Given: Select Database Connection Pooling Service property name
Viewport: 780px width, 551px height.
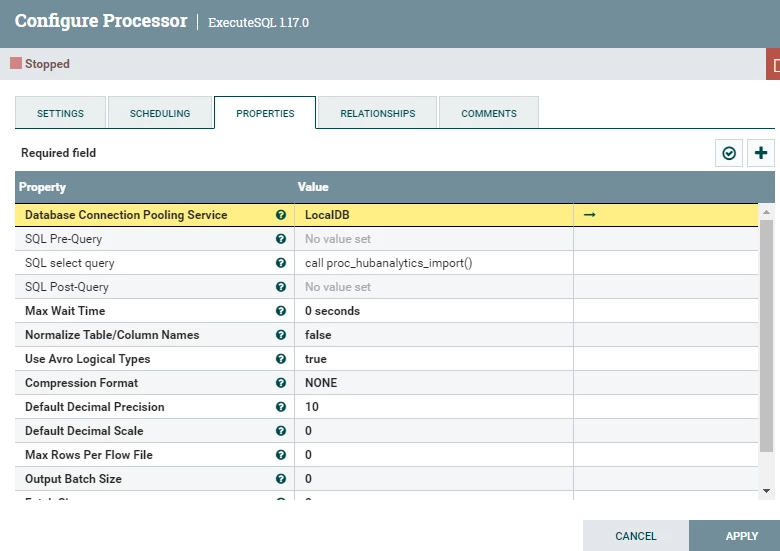Looking at the screenshot, I should (126, 215).
